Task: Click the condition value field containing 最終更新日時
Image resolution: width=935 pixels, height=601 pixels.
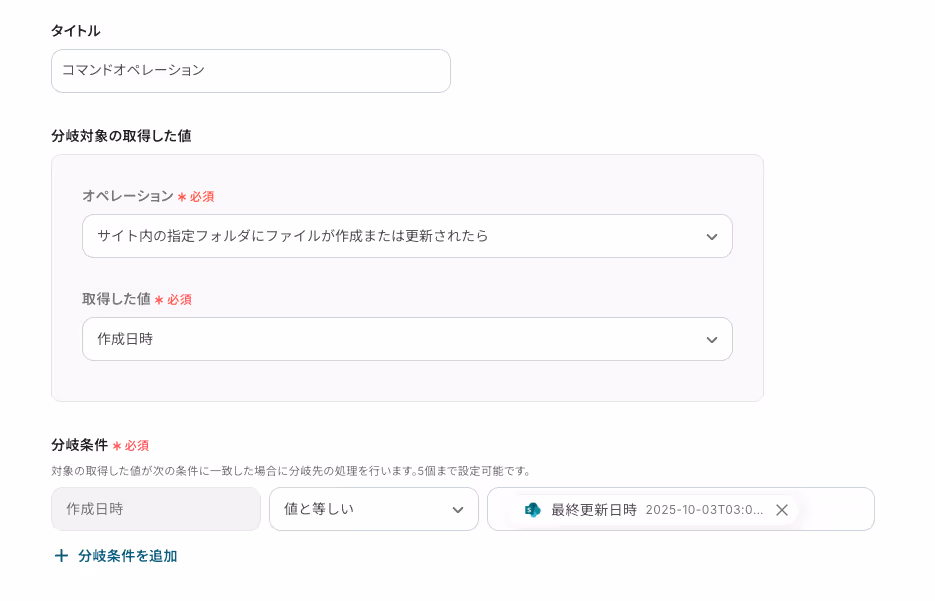Action: 681,509
